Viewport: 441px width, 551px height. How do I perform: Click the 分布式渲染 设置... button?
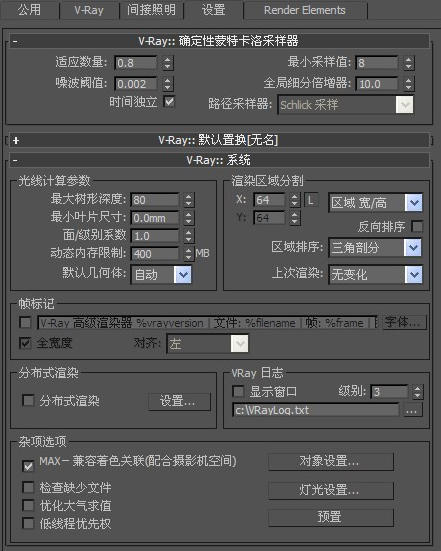coord(180,401)
